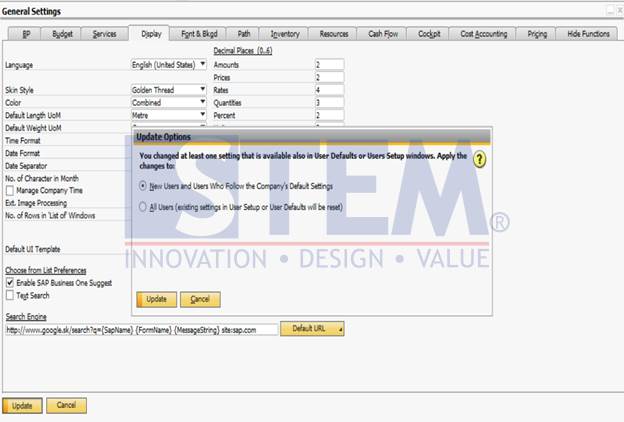The image size is (624, 422).
Task: Open the Resources tab
Action: 333,34
